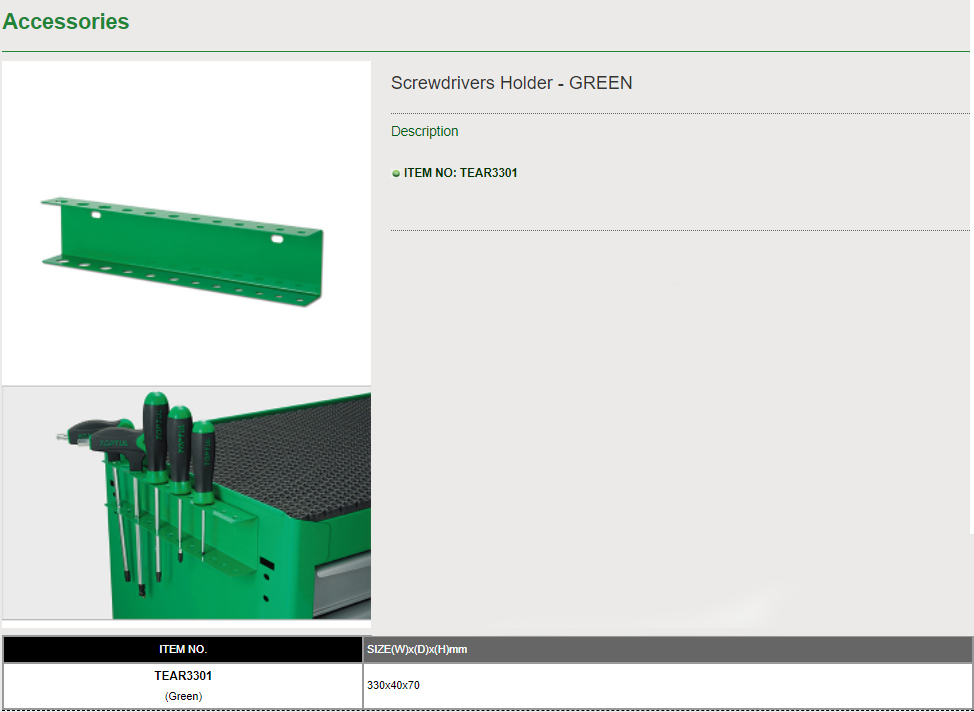Select the Description tab
The width and height of the screenshot is (974, 712).
(424, 131)
